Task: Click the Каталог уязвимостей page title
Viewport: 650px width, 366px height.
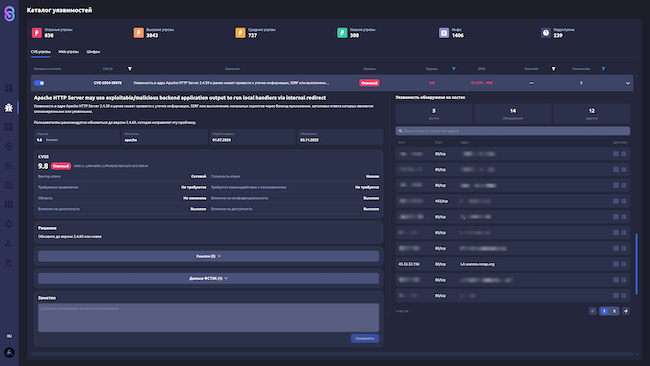Action: pos(59,10)
